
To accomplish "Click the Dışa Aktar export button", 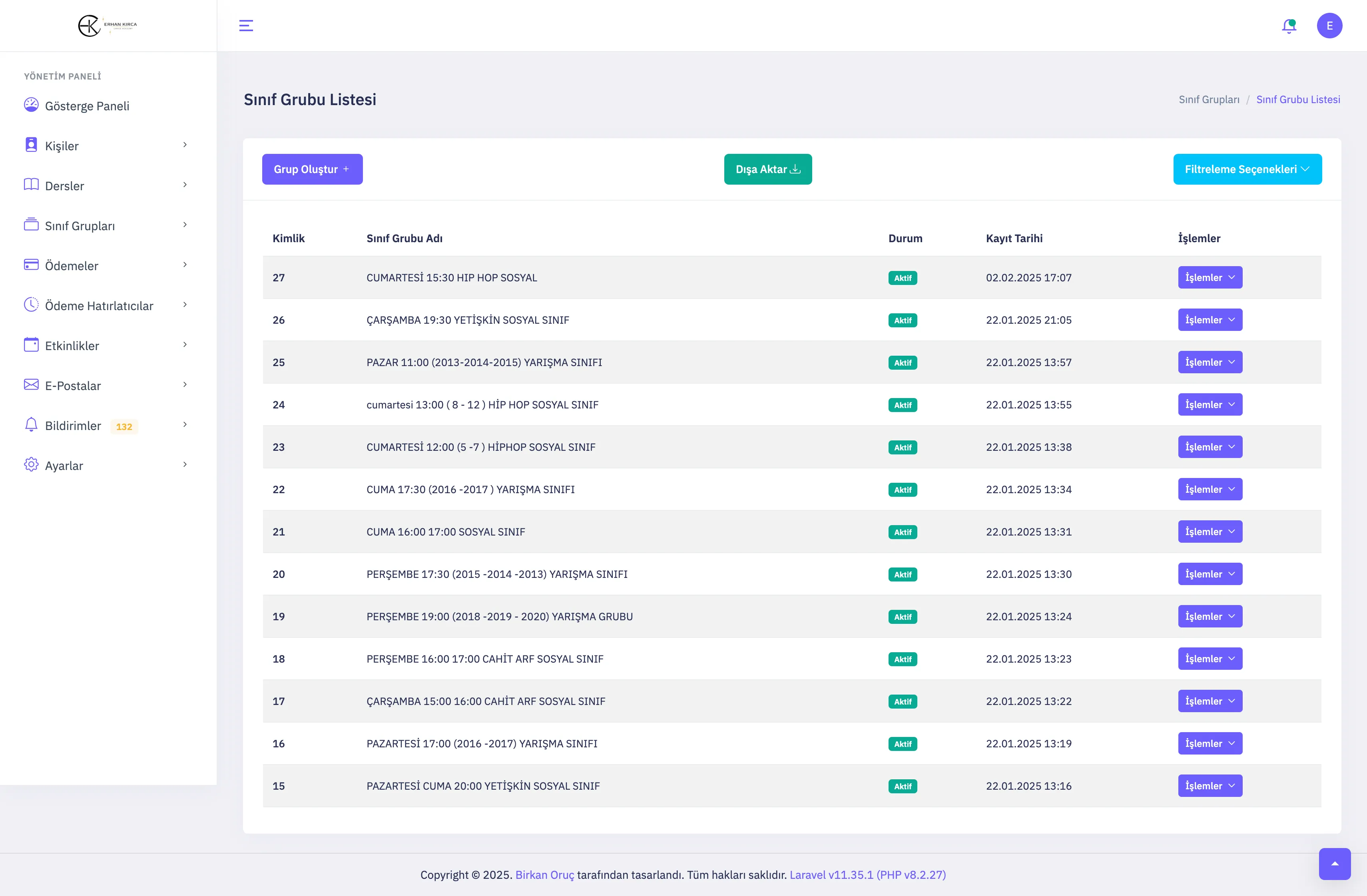I will click(767, 169).
